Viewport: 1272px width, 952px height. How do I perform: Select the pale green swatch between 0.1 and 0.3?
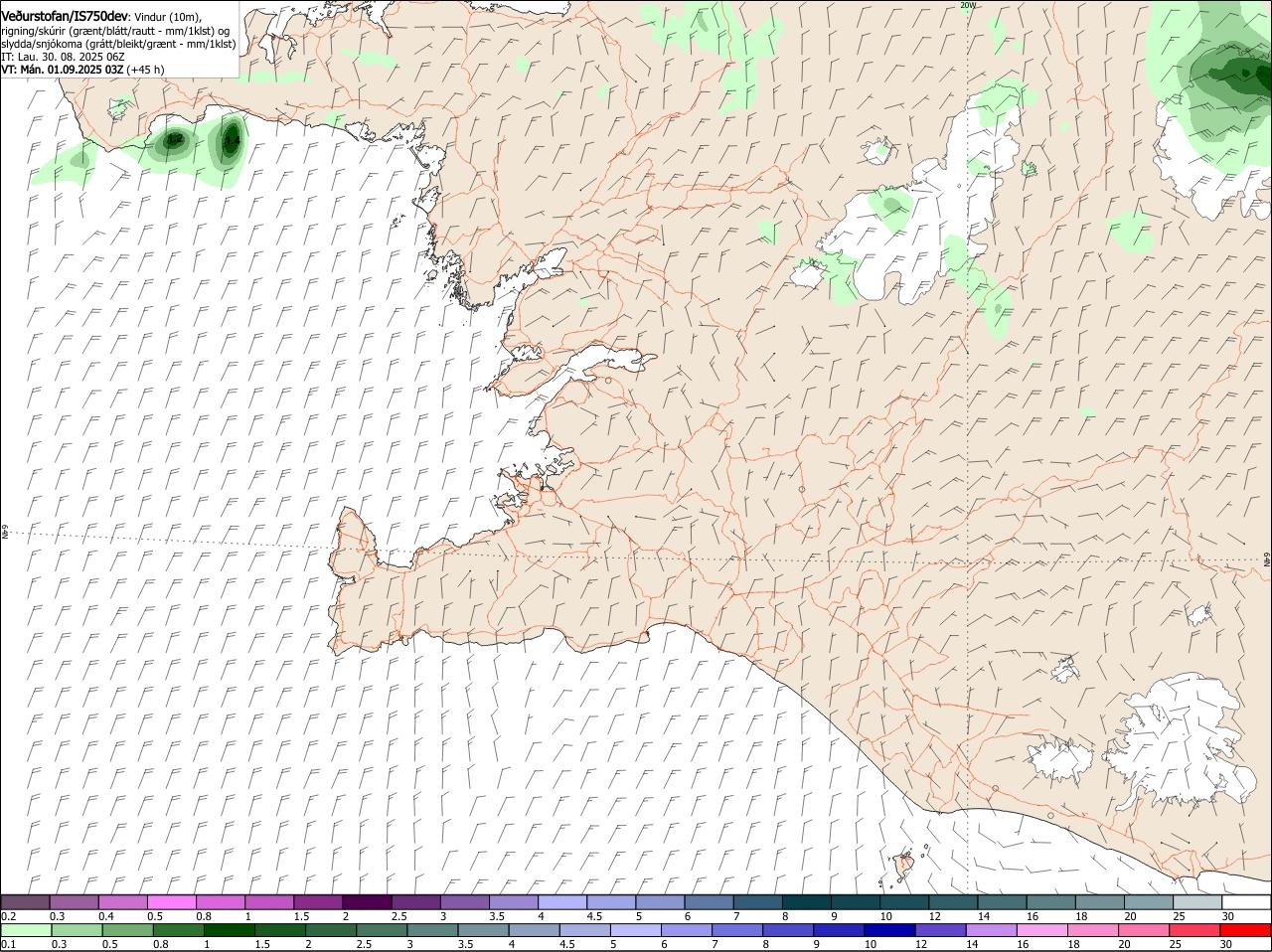tap(26, 930)
